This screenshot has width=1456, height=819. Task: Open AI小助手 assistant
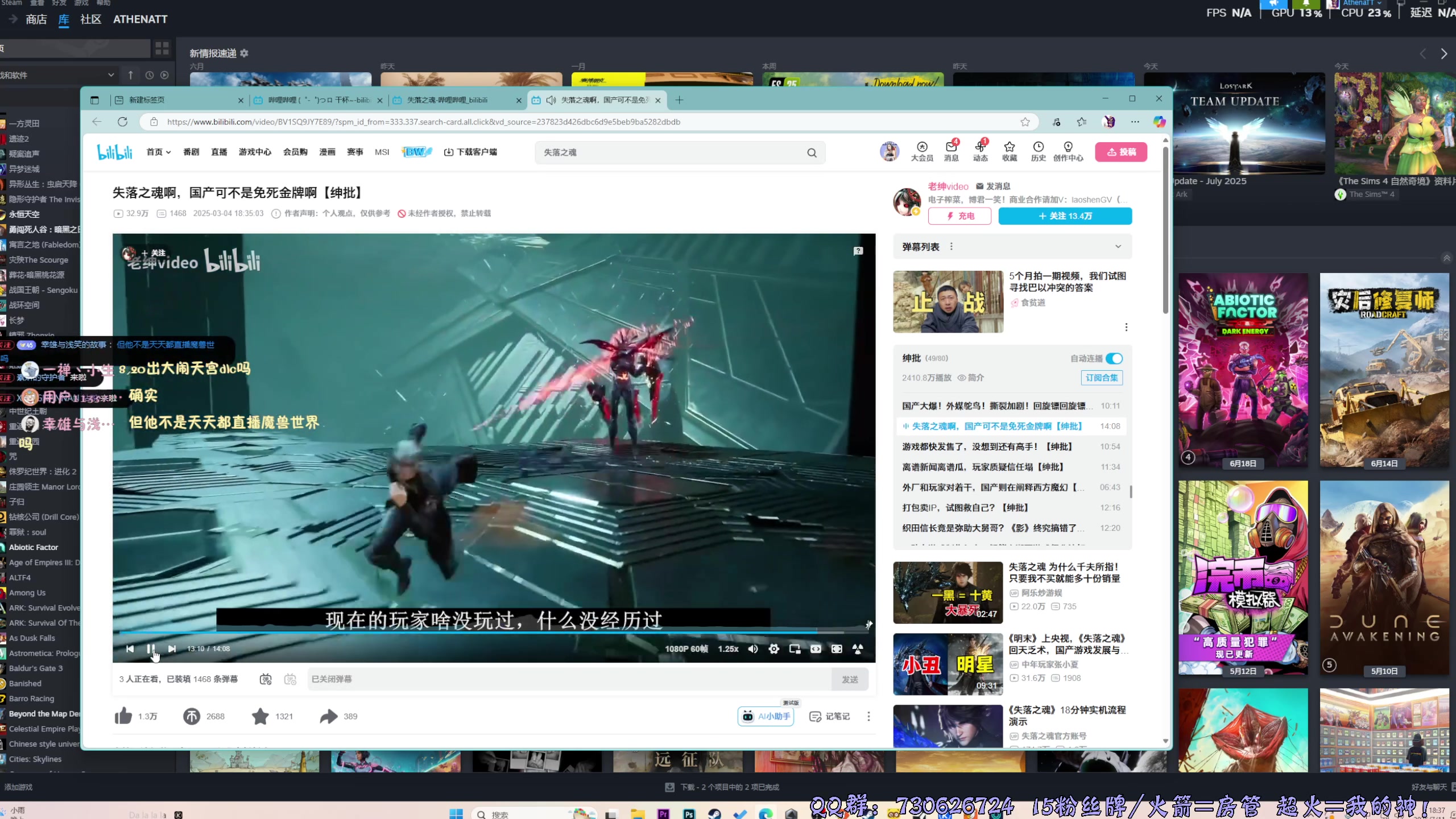point(766,716)
